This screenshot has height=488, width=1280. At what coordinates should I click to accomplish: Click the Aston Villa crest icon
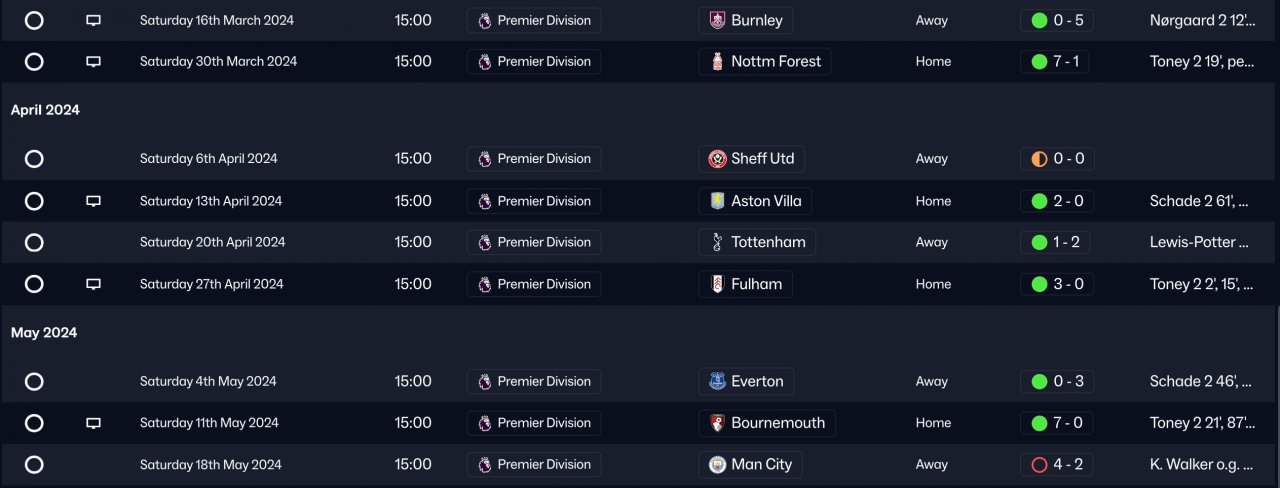pos(716,201)
